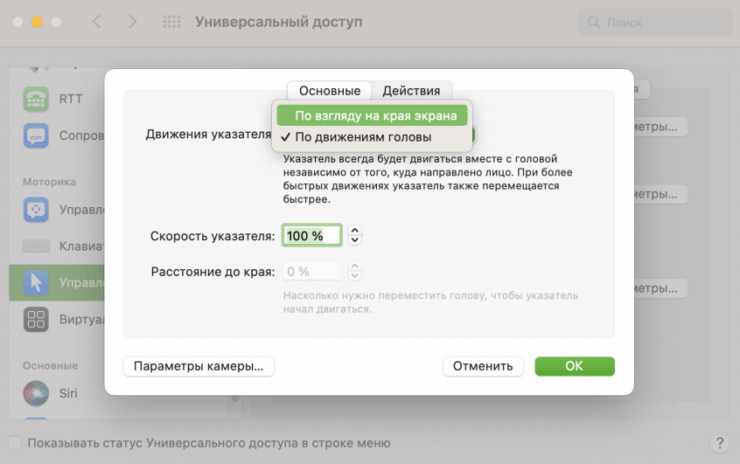Open the Действия tab
Image resolution: width=740 pixels, height=464 pixels.
point(411,91)
